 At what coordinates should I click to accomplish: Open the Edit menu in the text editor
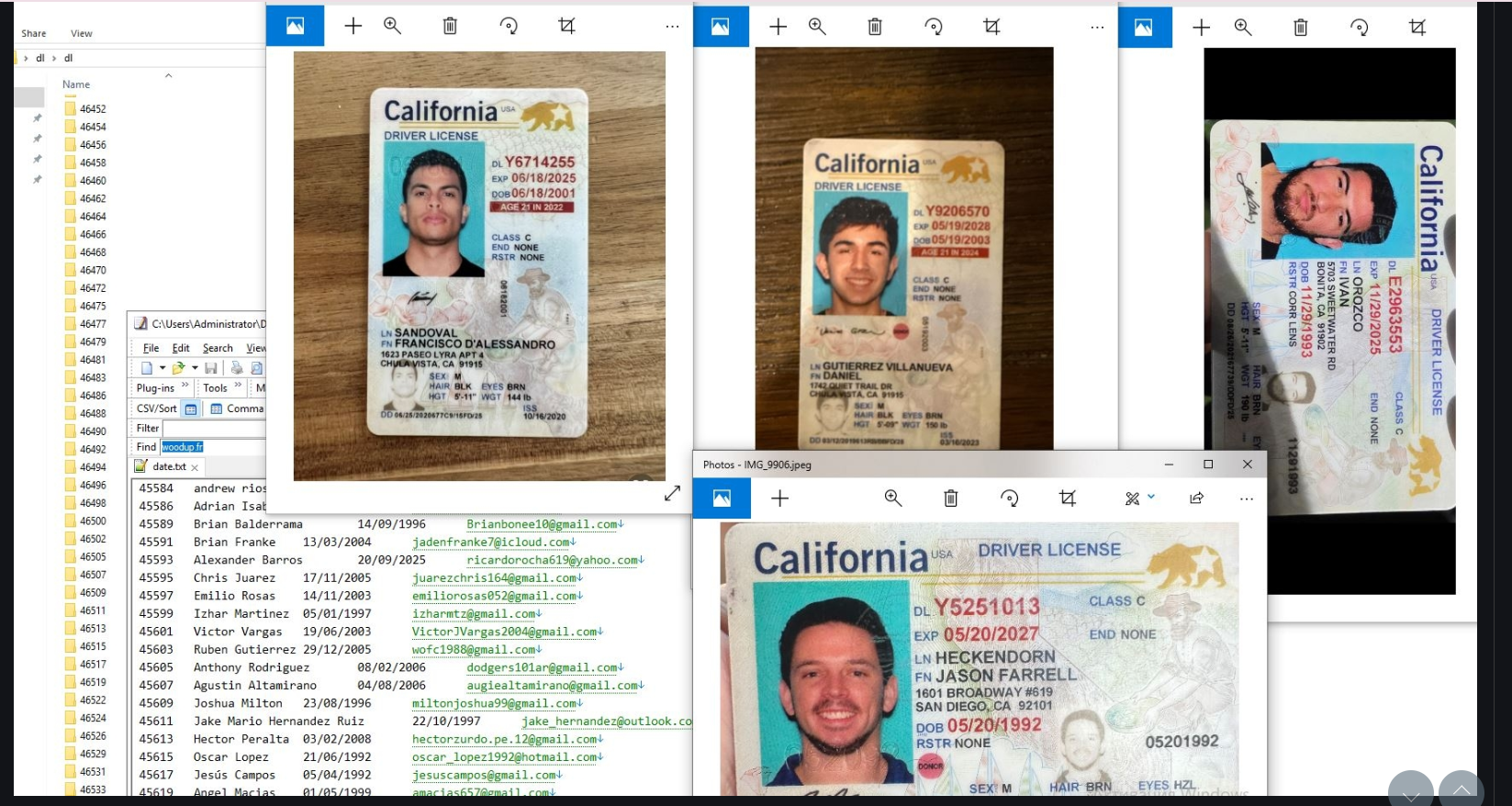(x=181, y=348)
